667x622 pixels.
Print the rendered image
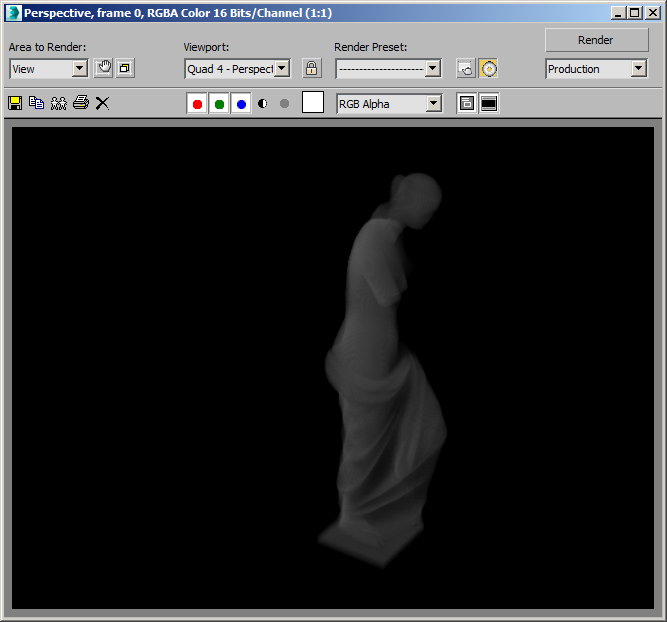pos(80,103)
